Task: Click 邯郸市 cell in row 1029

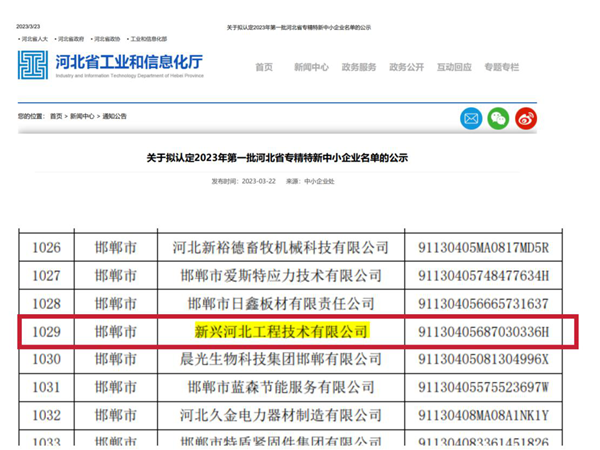Action: (116, 332)
